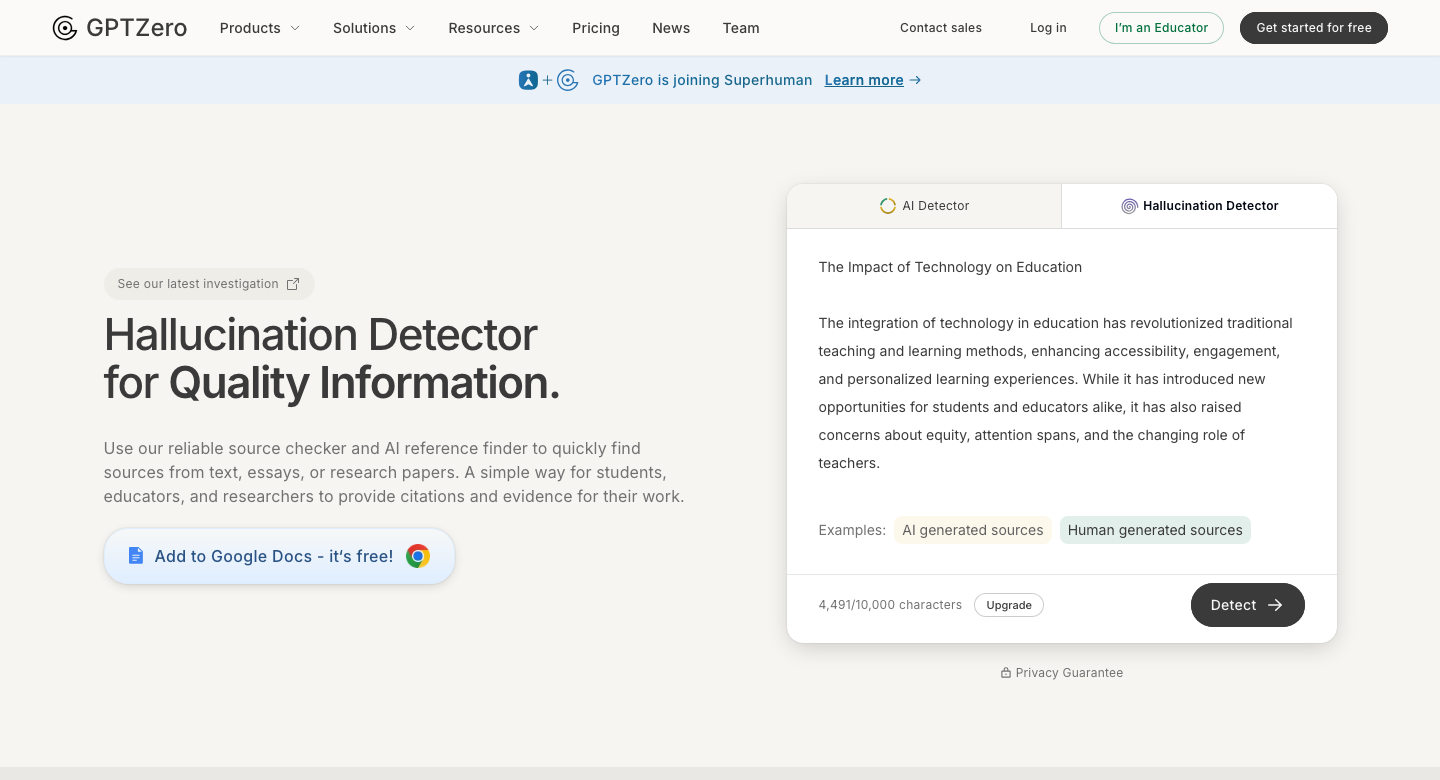This screenshot has width=1440, height=780.
Task: Load the AI generated sources example
Action: tap(973, 530)
